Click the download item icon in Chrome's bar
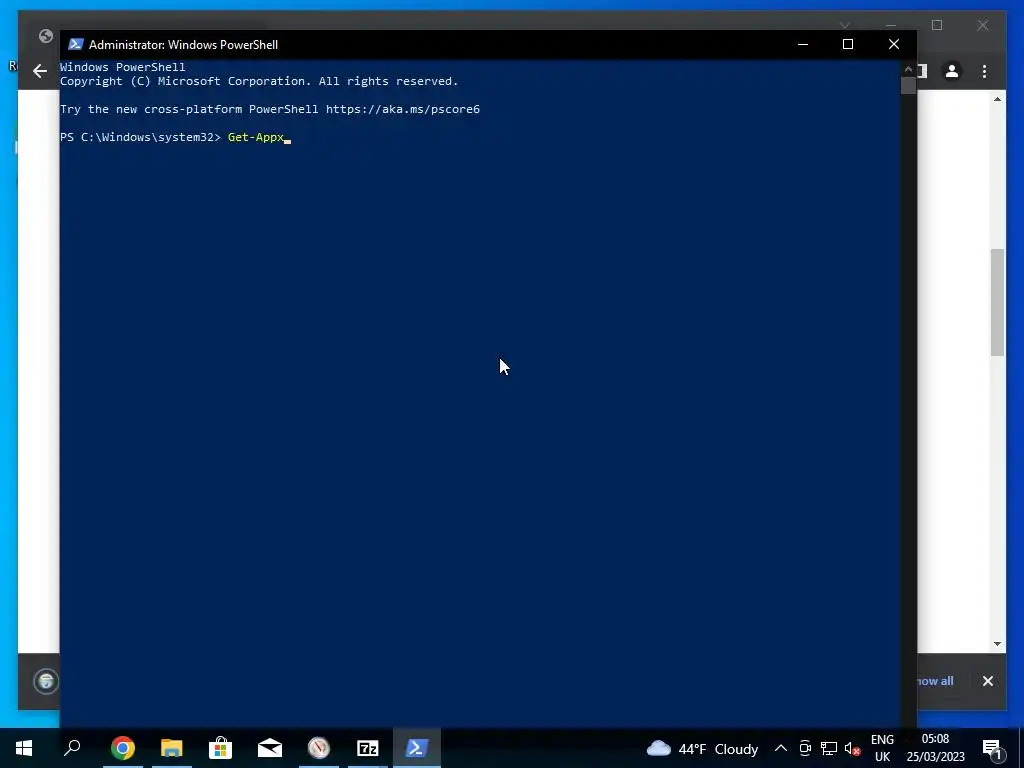The height and width of the screenshot is (768, 1024). coord(46,681)
